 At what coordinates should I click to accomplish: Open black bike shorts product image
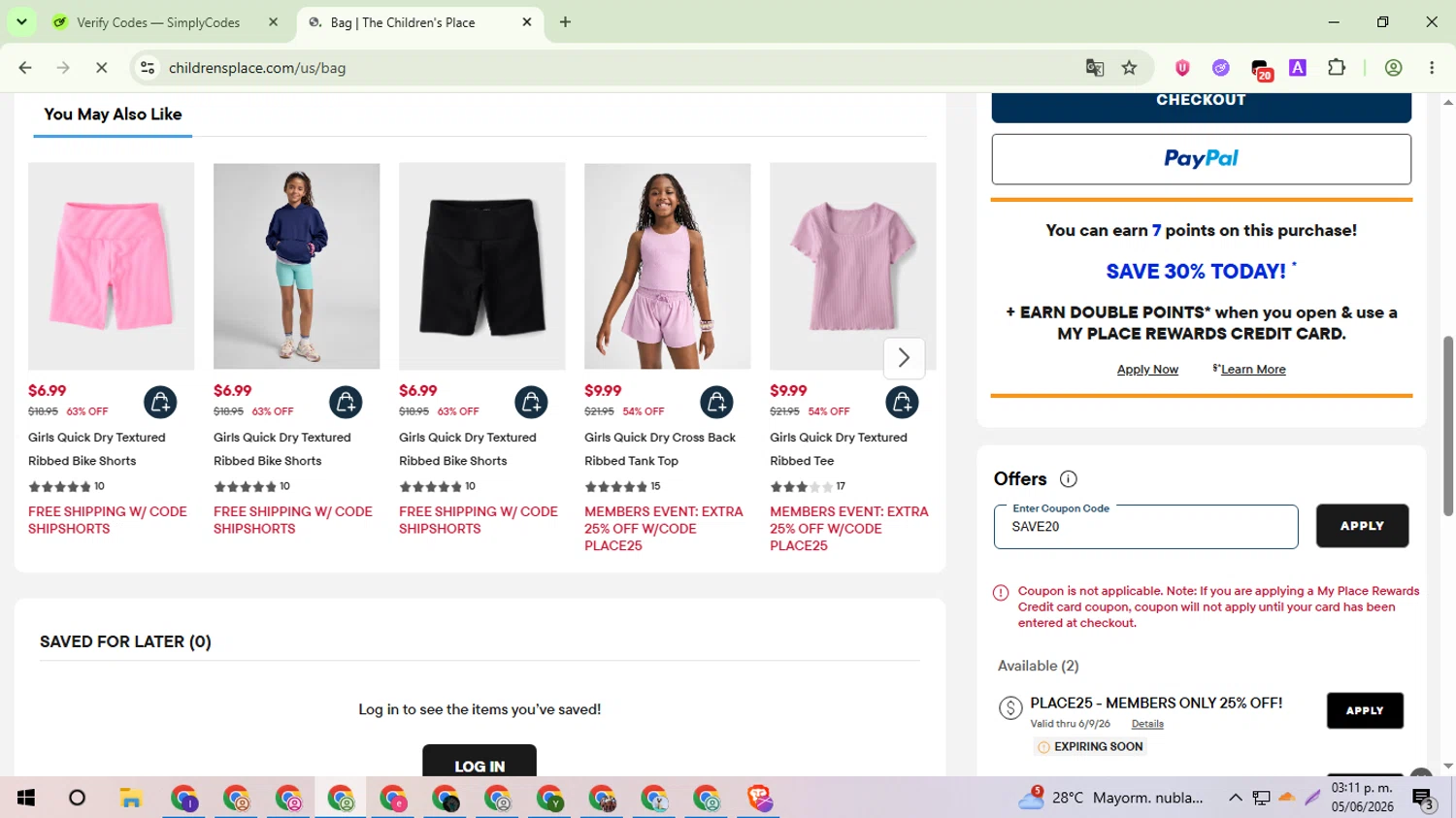(x=481, y=266)
